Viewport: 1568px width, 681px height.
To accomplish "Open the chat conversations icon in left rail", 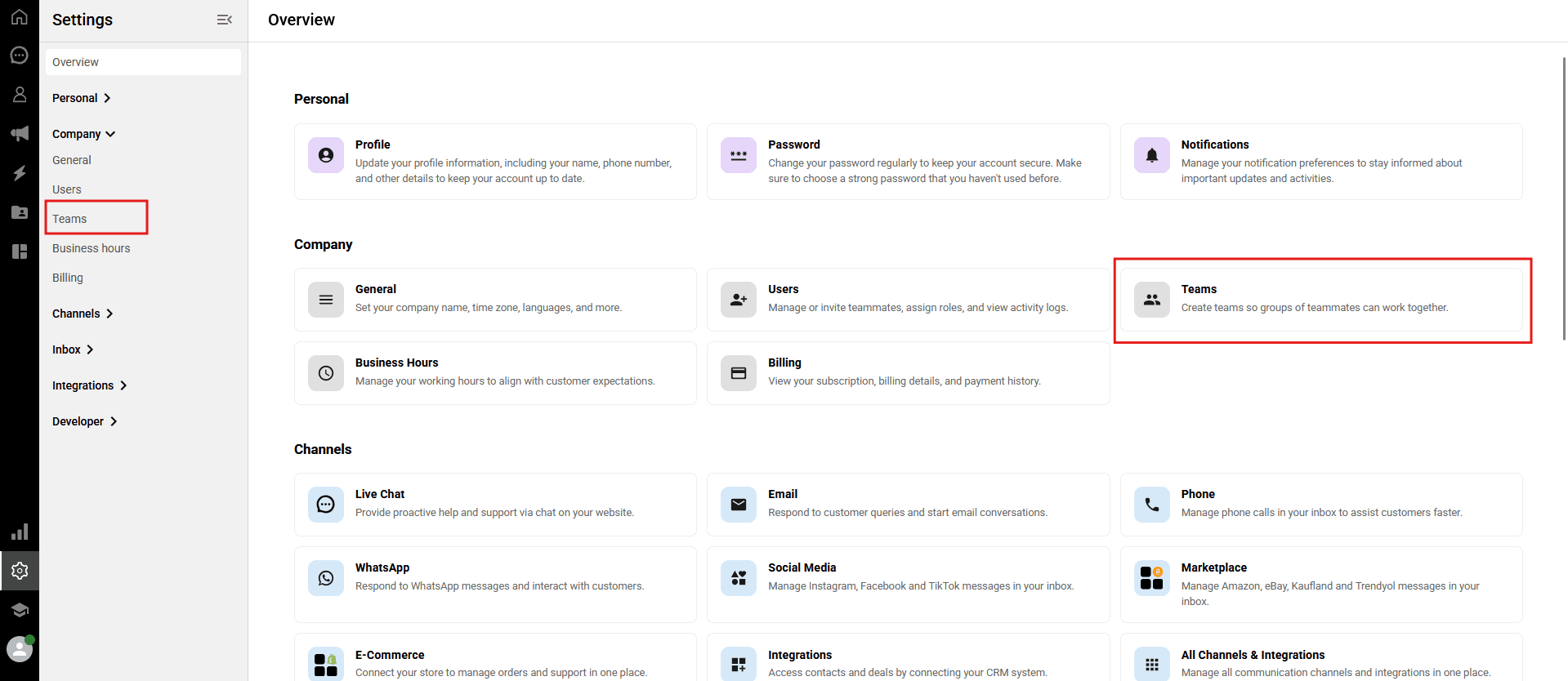I will click(20, 56).
